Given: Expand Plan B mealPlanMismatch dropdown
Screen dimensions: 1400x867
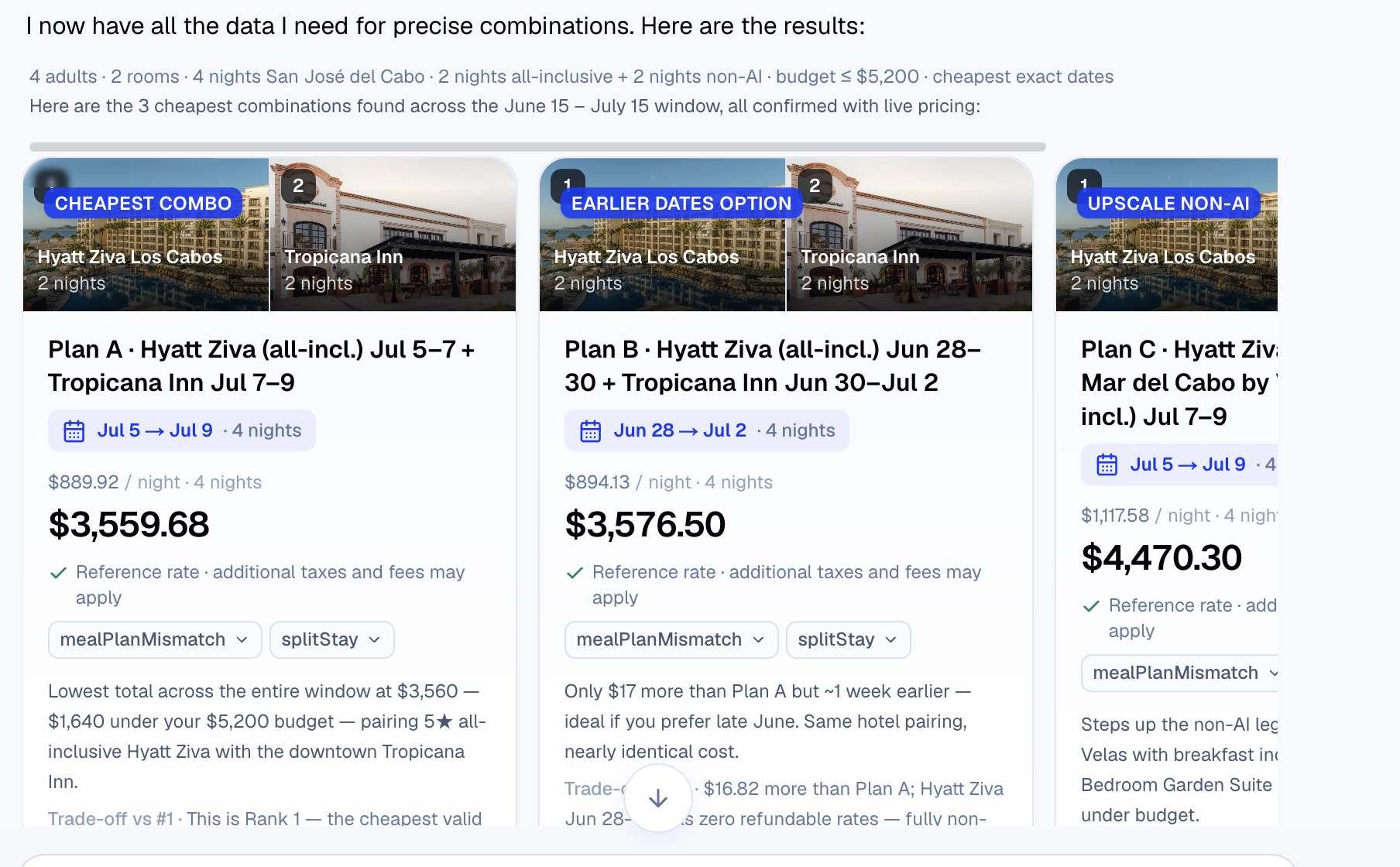Looking at the screenshot, I should [x=671, y=640].
